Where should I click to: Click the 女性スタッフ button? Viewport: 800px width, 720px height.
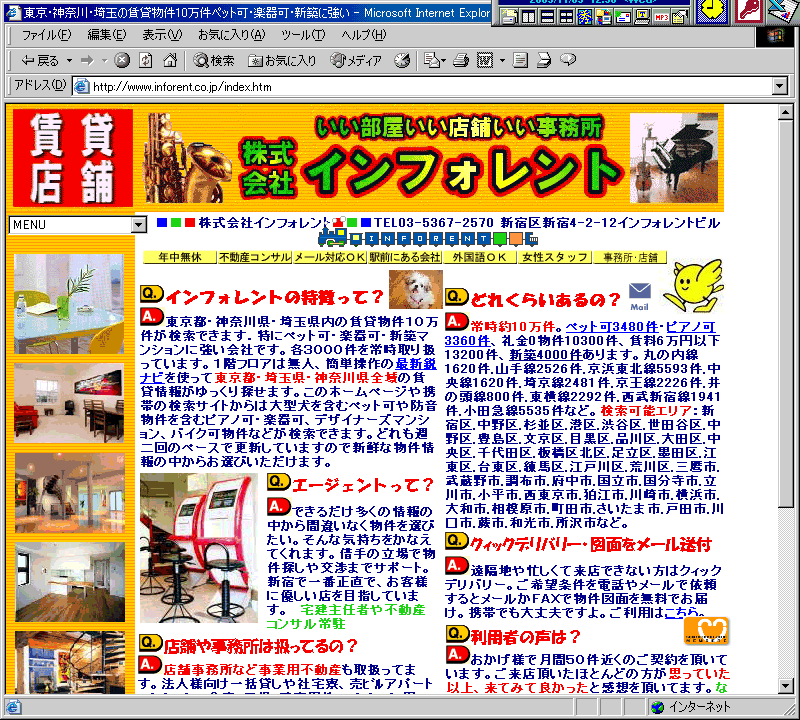[x=555, y=257]
